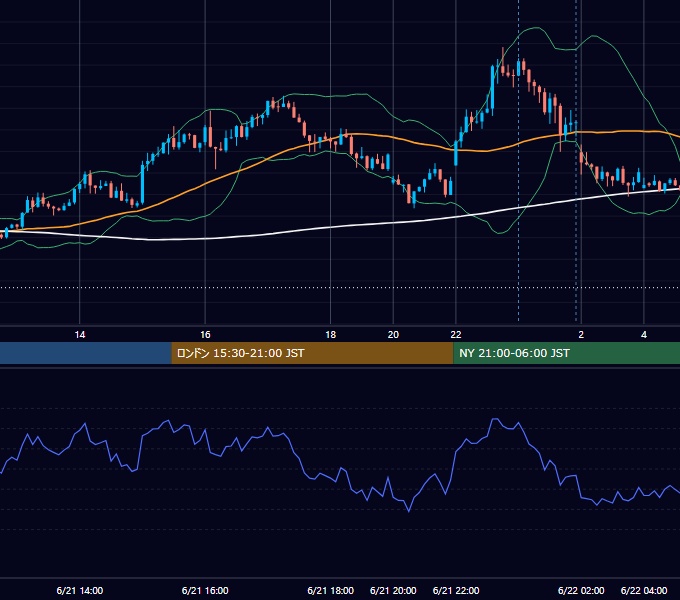Screen dimensions: 680x600
Task: Click the 6/21 22:00 date label
Action: pyautogui.click(x=456, y=590)
